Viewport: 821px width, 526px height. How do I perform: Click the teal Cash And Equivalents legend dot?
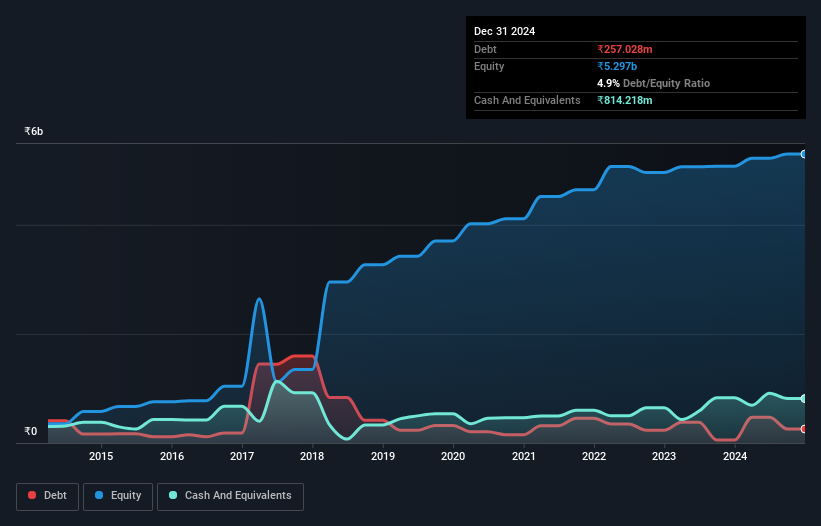coord(173,495)
